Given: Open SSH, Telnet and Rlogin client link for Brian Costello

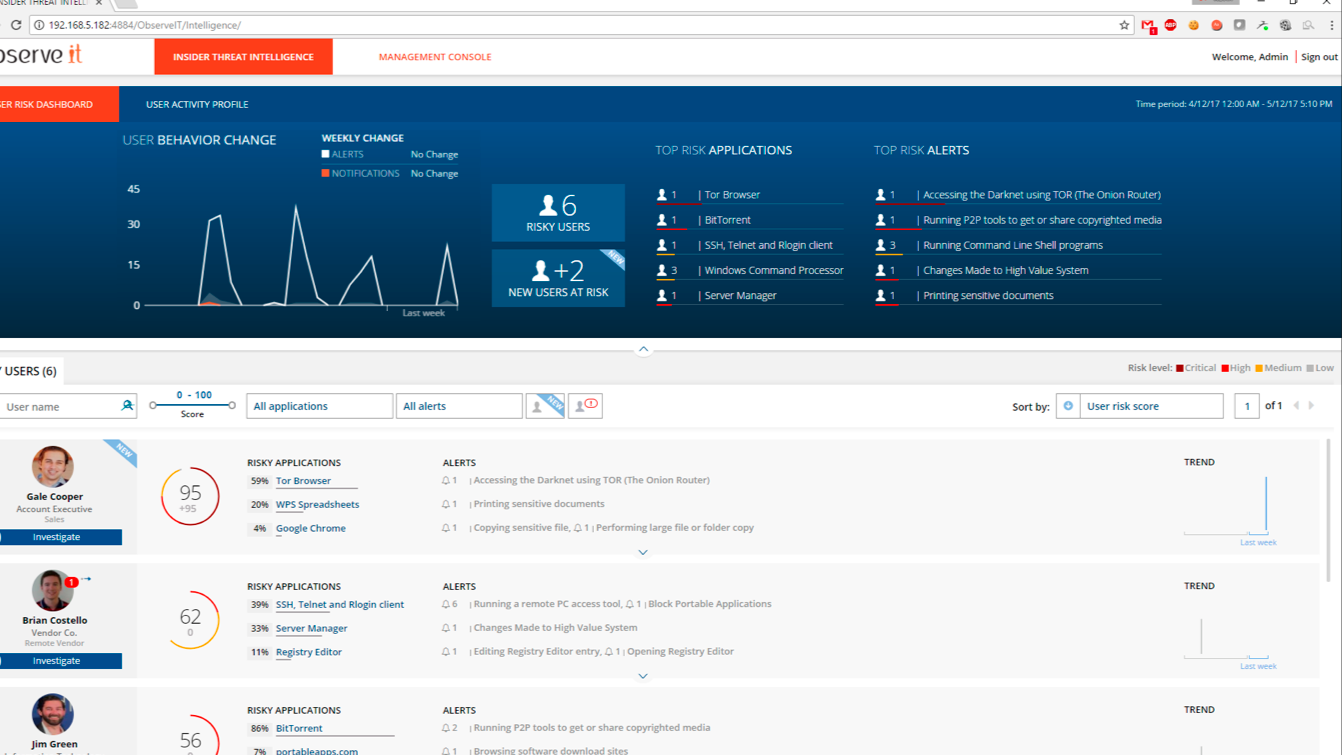Looking at the screenshot, I should tap(340, 605).
